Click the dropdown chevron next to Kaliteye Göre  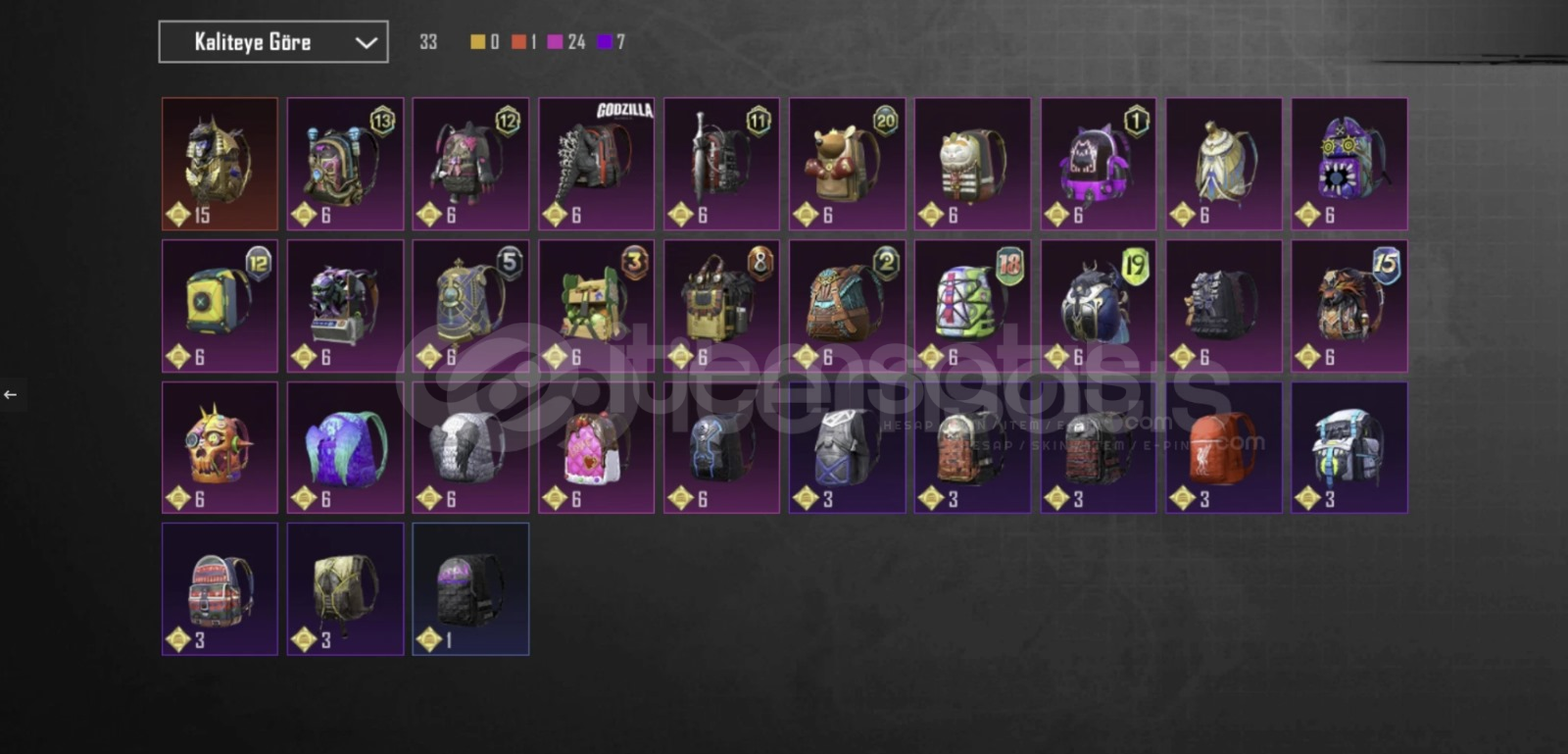(x=366, y=42)
